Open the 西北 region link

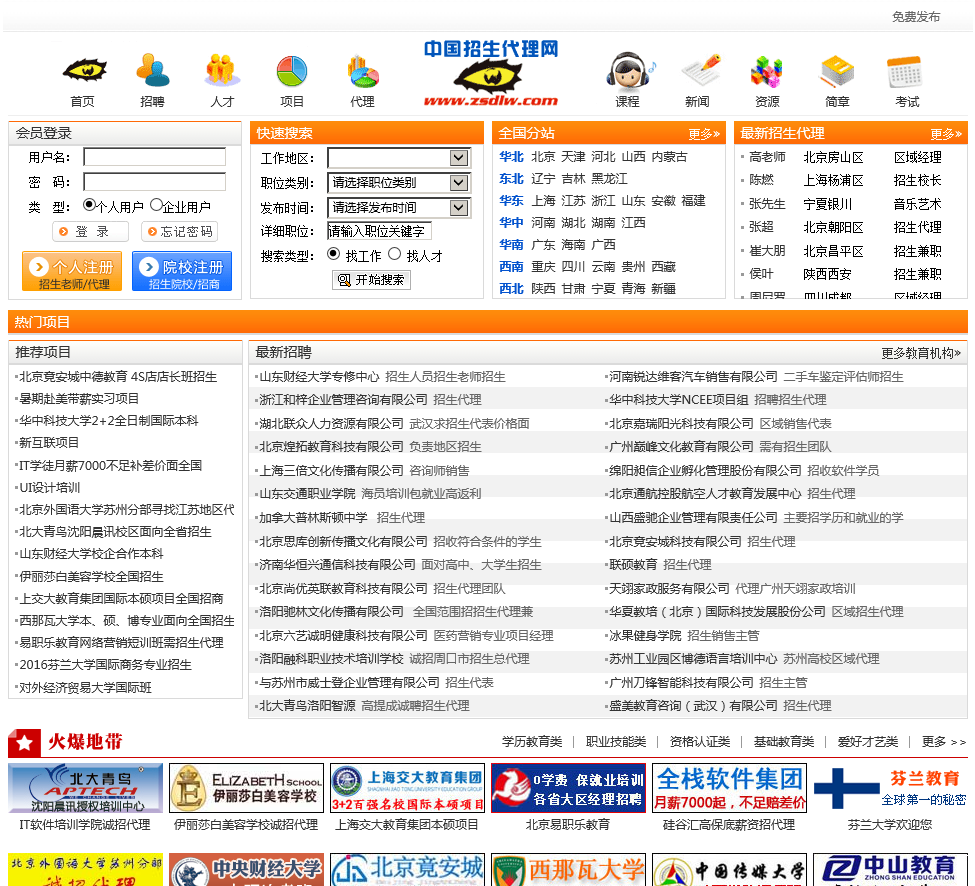point(511,288)
